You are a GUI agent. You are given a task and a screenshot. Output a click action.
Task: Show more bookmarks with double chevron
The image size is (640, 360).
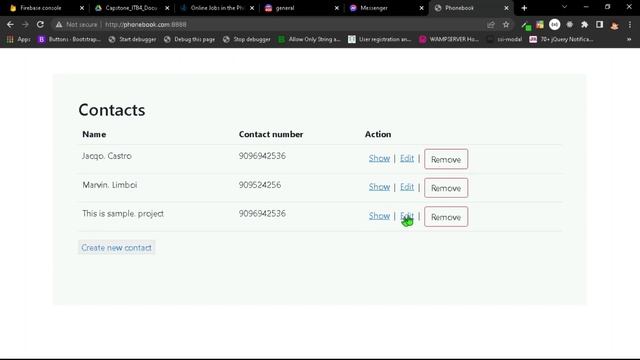coord(629,40)
